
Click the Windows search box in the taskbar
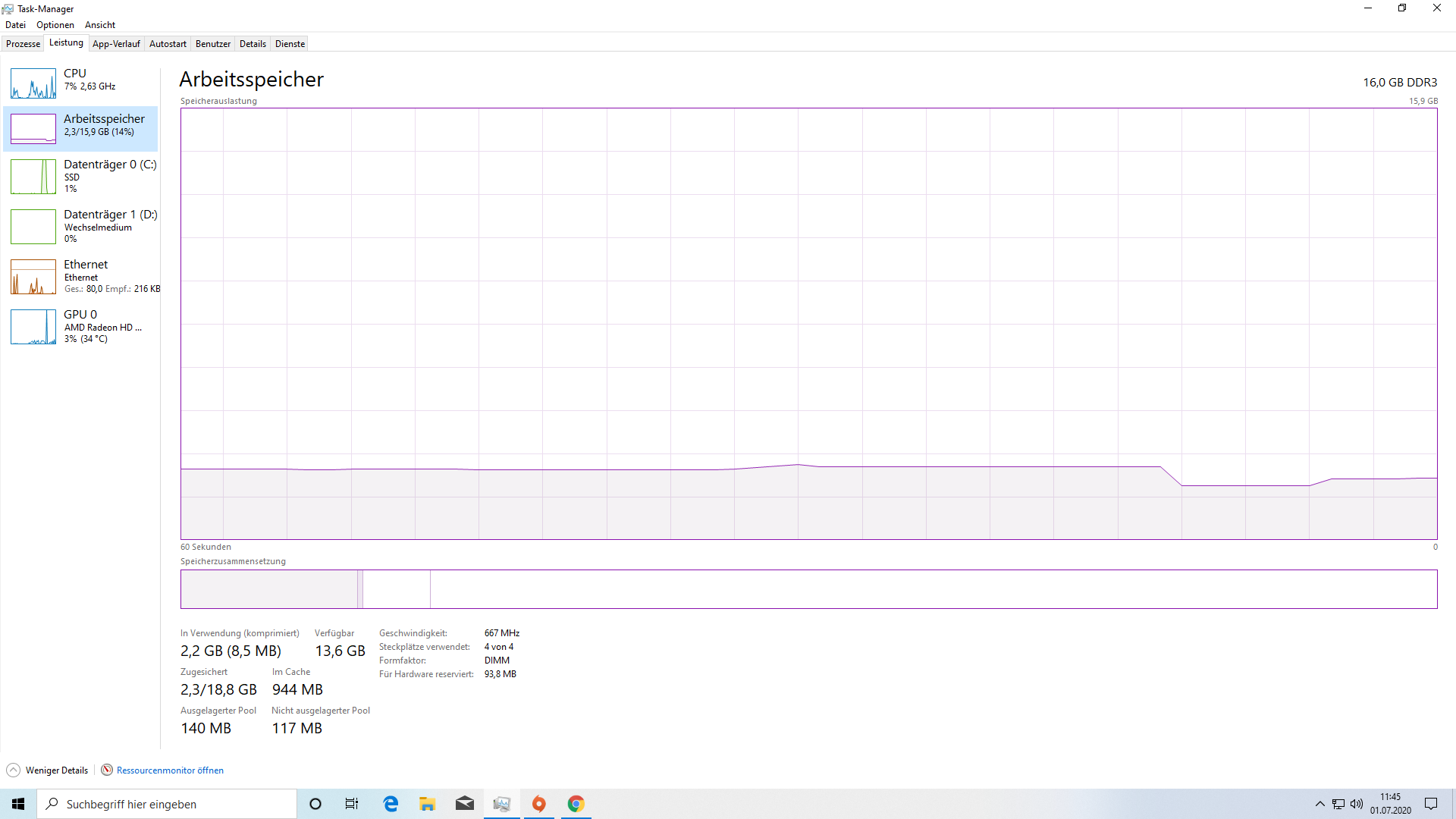(x=167, y=804)
